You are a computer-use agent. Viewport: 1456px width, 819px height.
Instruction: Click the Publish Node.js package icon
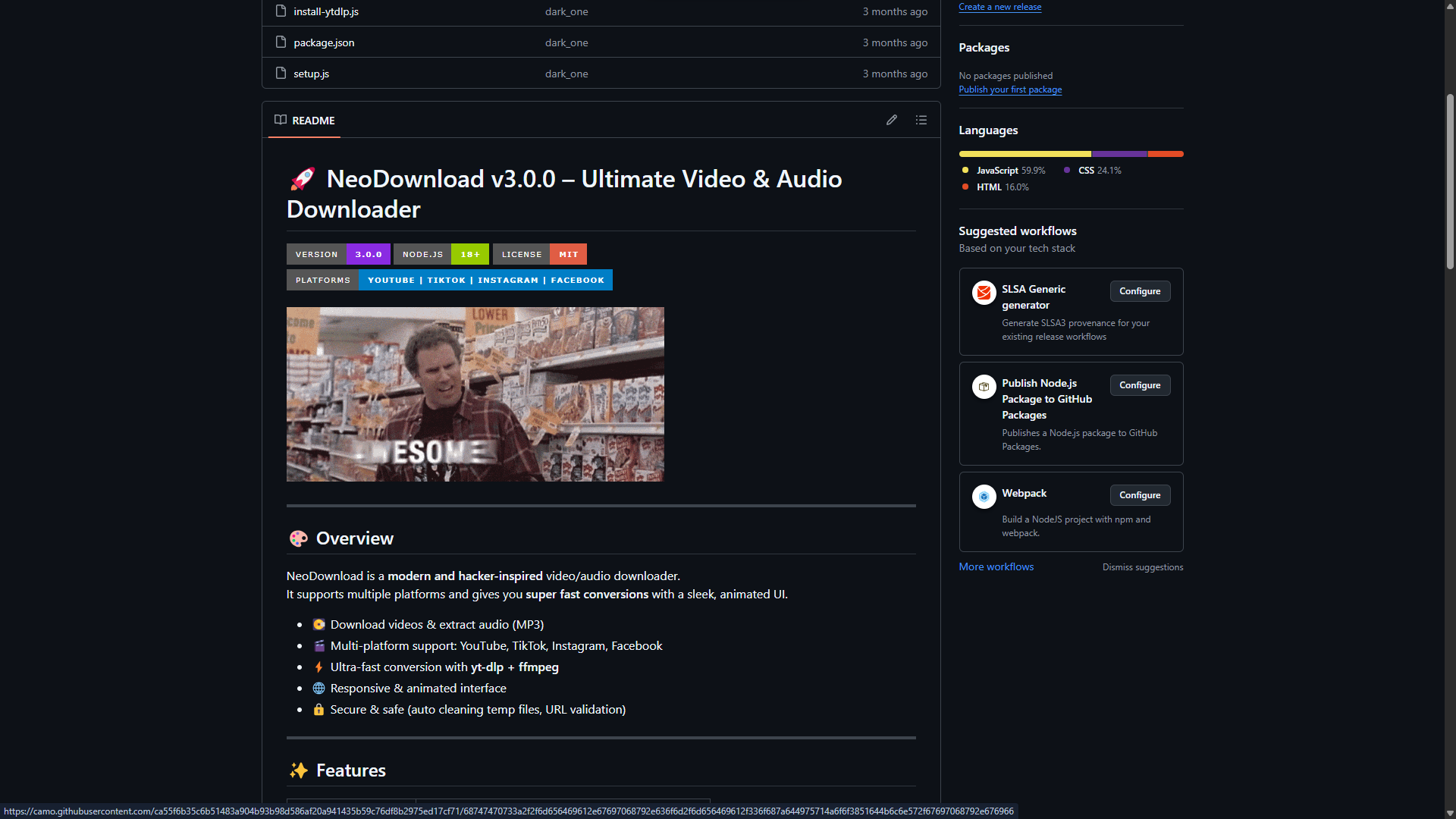(x=984, y=387)
